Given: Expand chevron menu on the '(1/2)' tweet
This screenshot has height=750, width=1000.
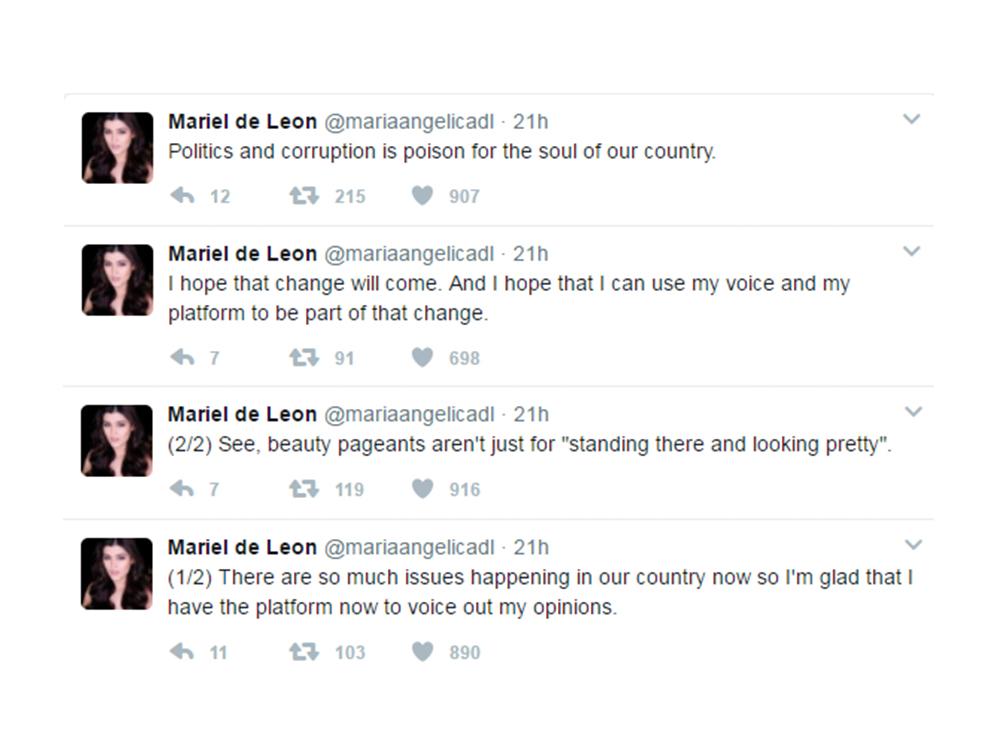Looking at the screenshot, I should click(x=911, y=545).
